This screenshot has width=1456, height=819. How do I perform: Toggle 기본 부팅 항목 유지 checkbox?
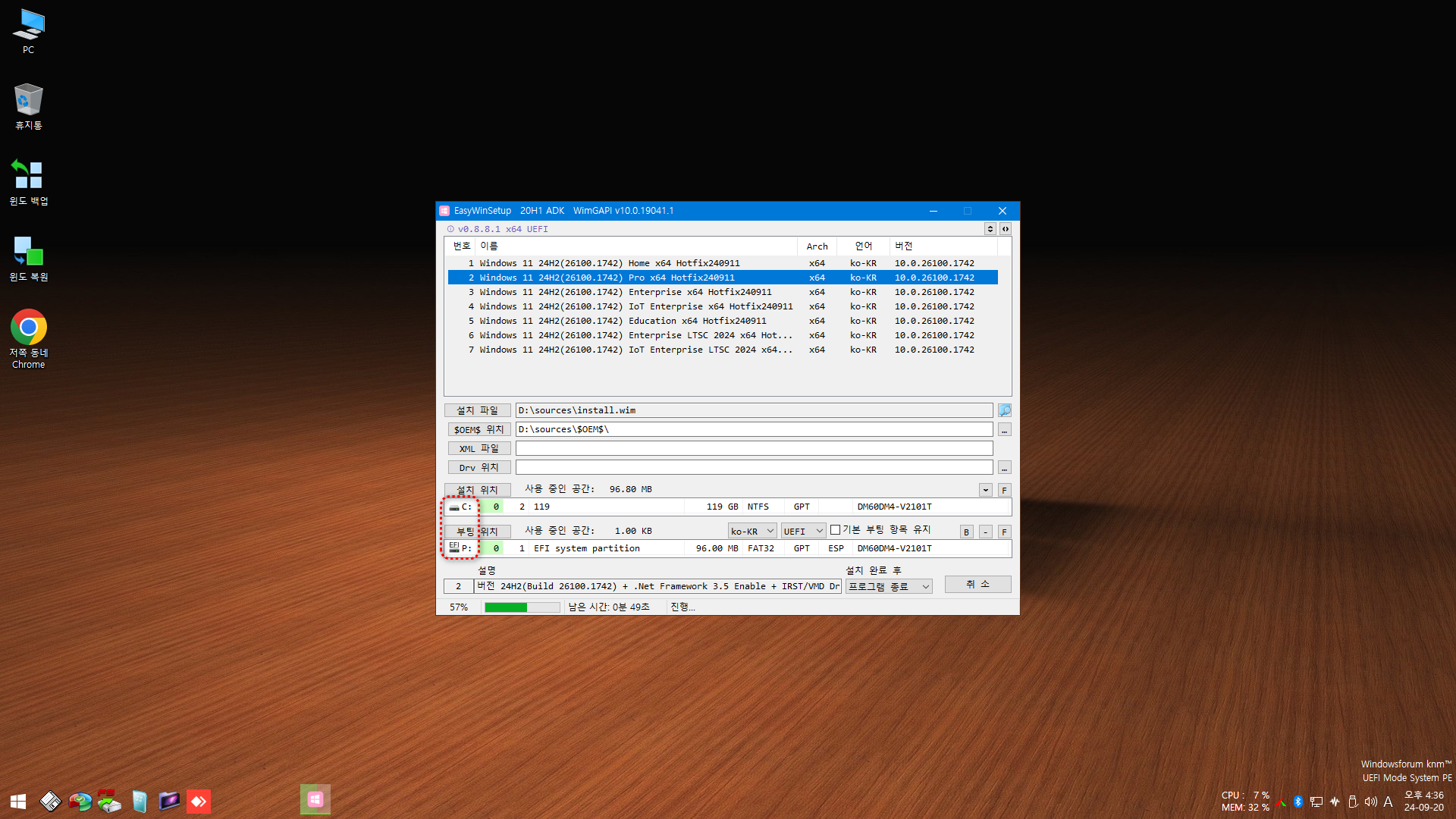(x=835, y=530)
